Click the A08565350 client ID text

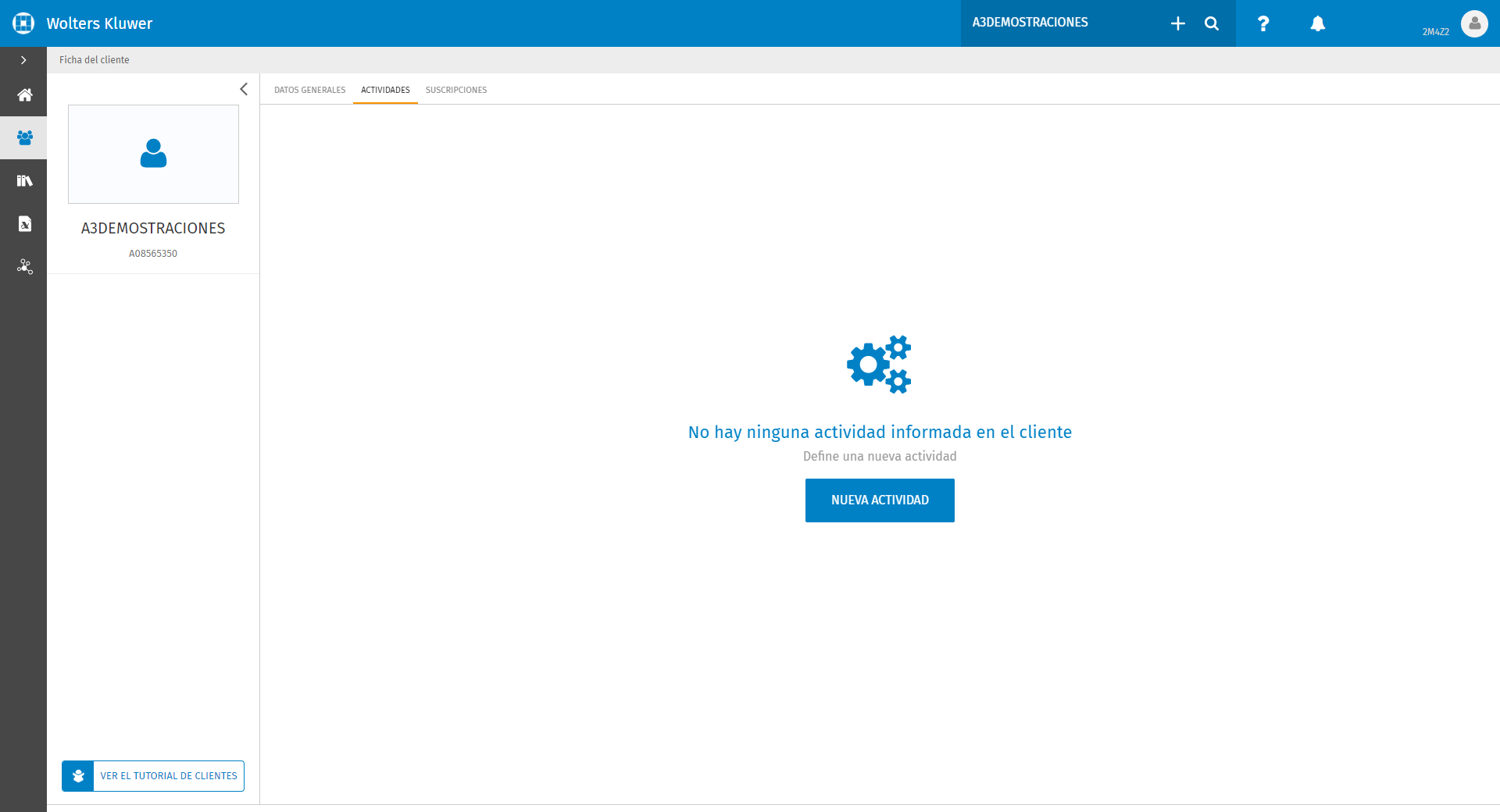[153, 254]
